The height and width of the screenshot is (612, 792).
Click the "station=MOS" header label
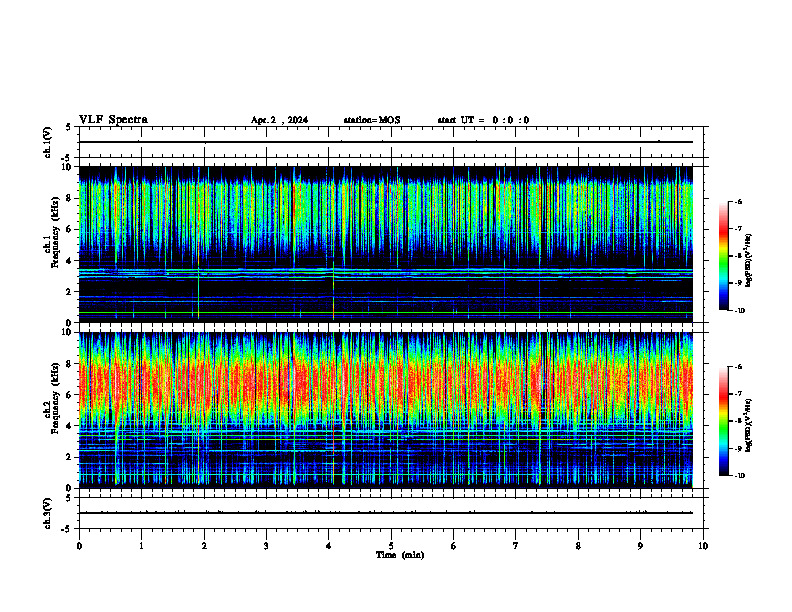372,120
